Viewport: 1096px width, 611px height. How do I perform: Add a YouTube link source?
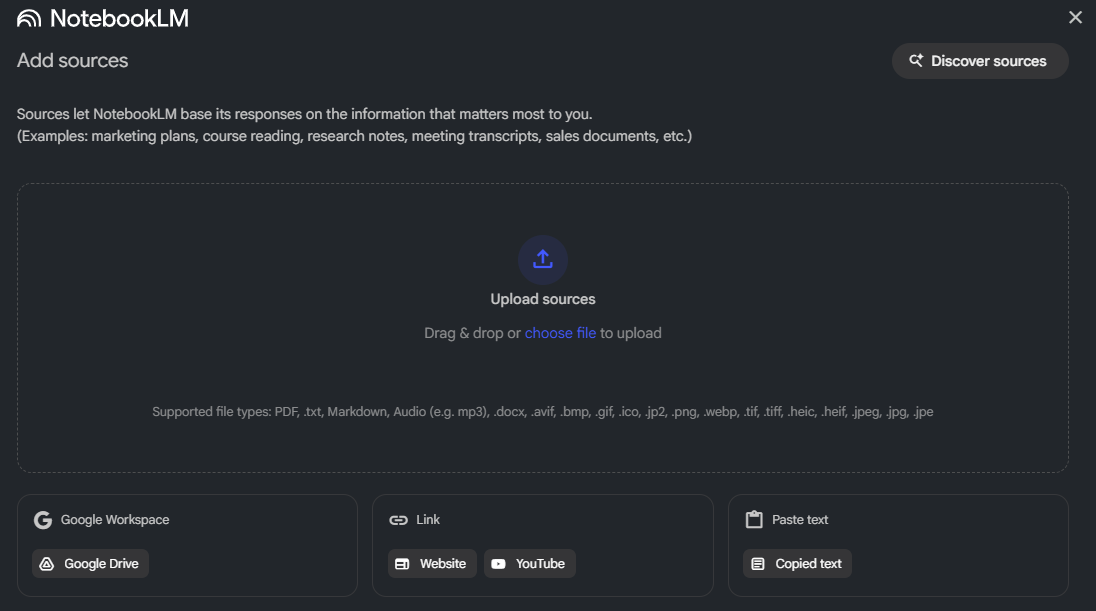[x=530, y=563]
